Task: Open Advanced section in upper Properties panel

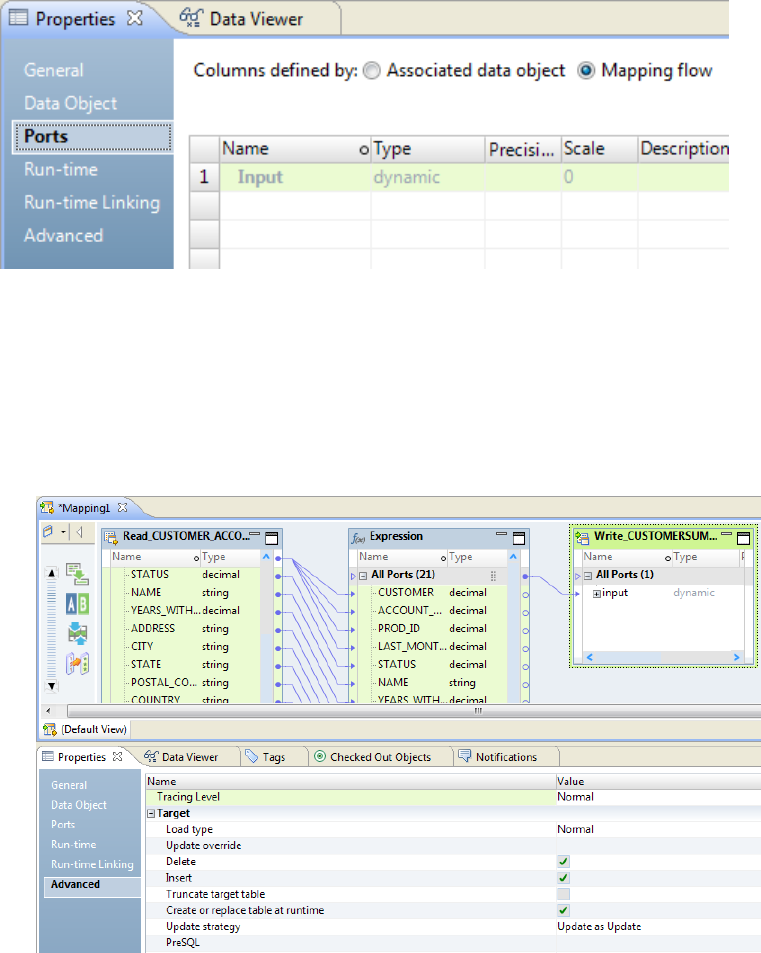Action: (x=63, y=235)
